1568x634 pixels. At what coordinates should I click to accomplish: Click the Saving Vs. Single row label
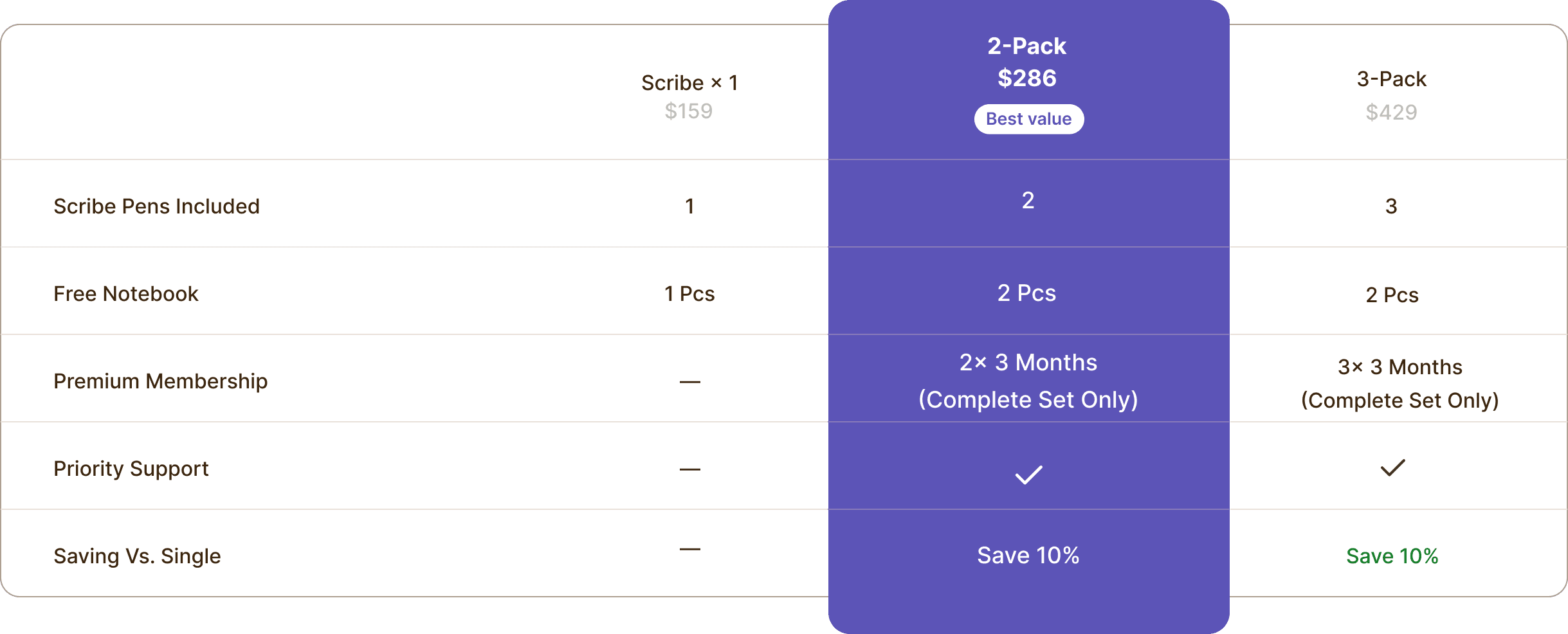137,556
